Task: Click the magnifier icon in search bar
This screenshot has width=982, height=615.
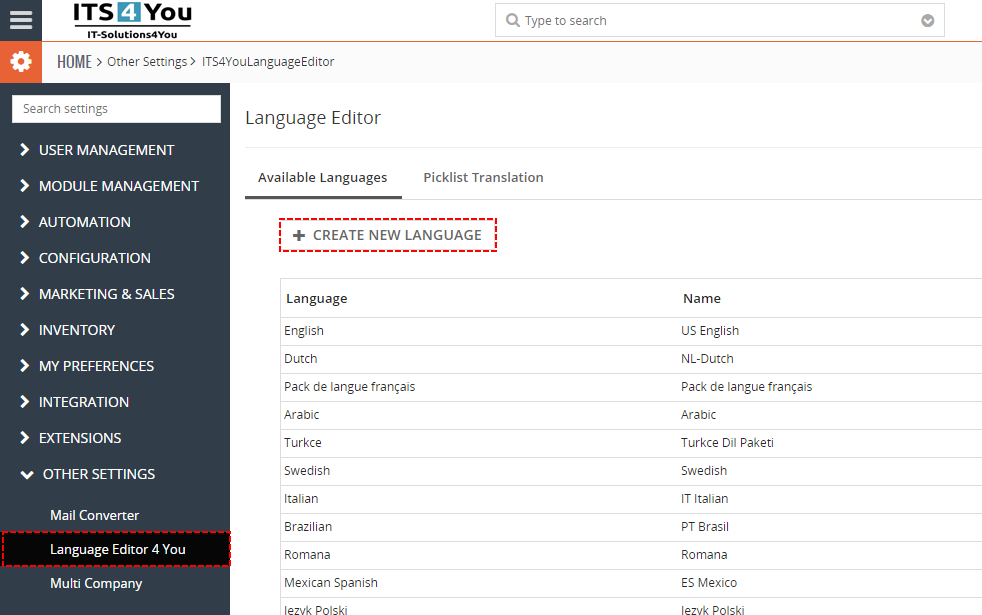Action: point(512,21)
